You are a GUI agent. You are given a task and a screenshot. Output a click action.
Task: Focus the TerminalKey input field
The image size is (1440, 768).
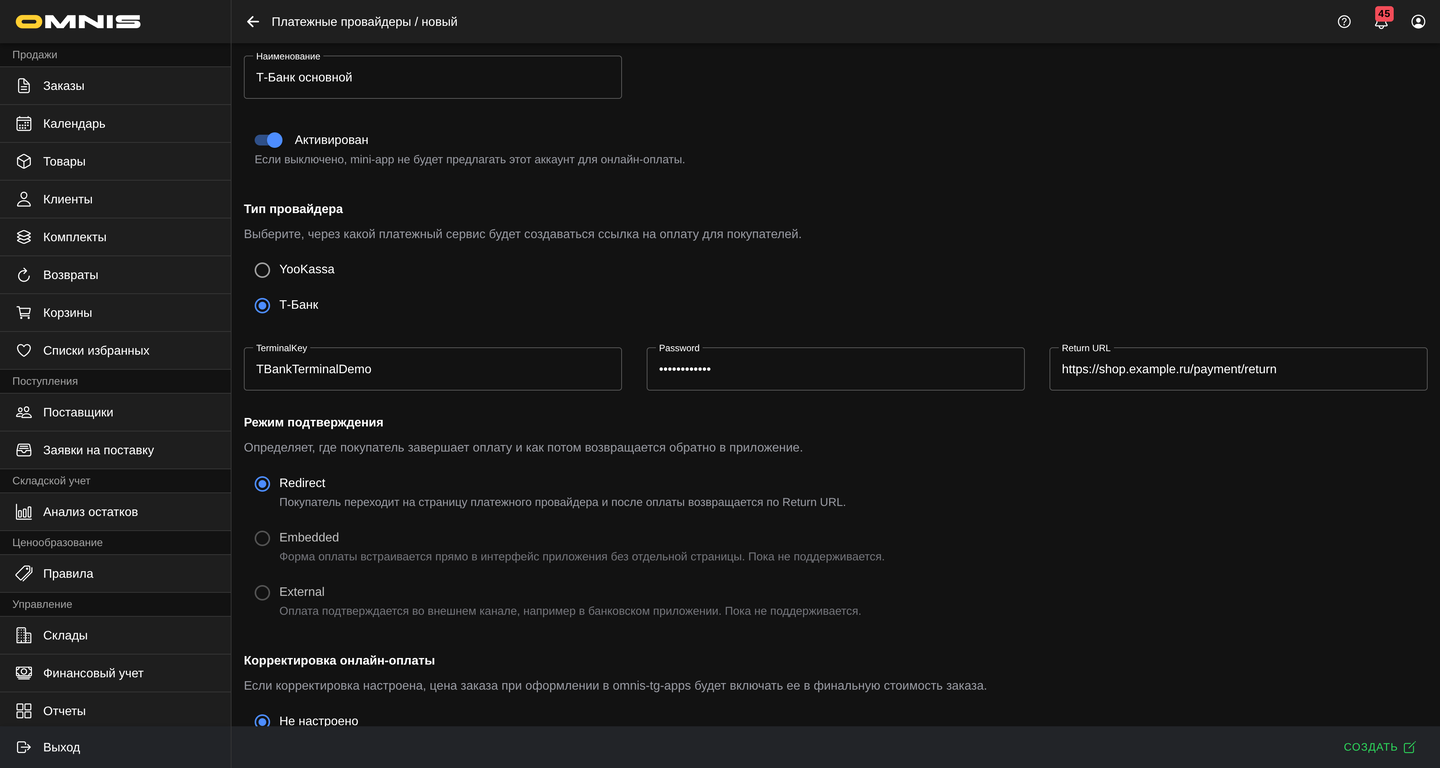tap(433, 369)
